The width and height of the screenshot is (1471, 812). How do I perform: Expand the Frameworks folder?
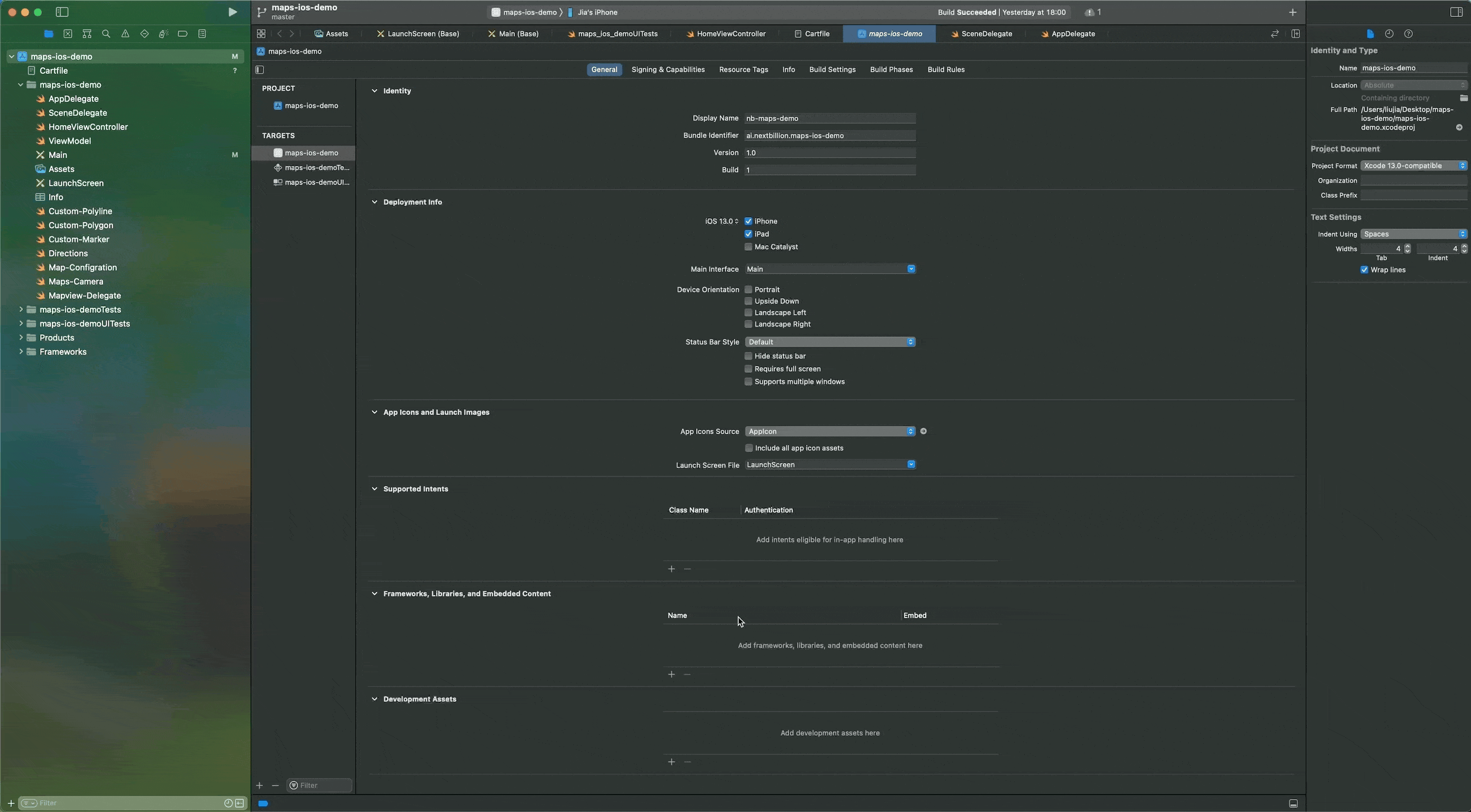21,352
